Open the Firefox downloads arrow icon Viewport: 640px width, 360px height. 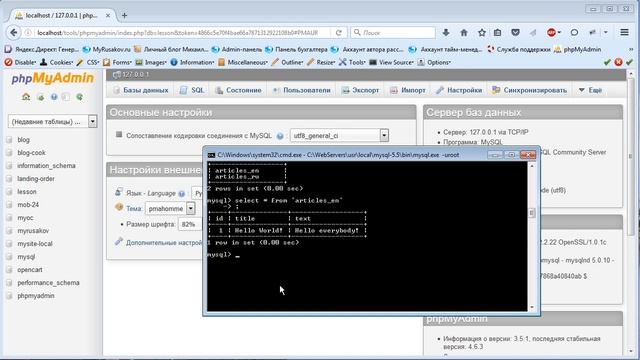(x=446, y=33)
